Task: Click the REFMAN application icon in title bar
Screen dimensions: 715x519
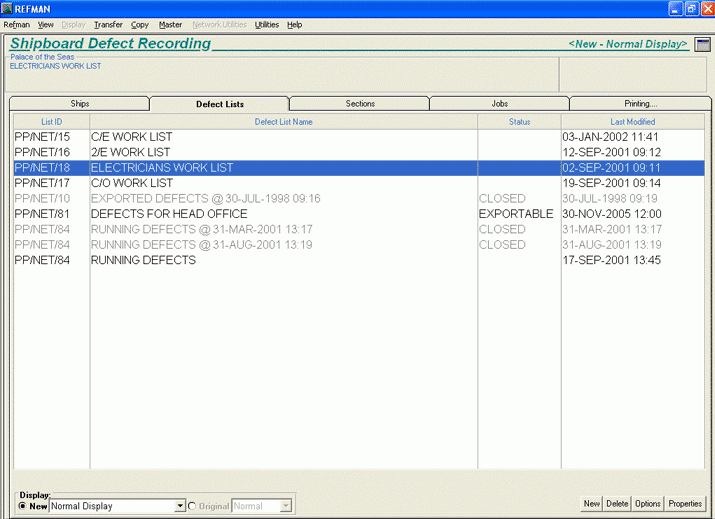Action: point(8,8)
